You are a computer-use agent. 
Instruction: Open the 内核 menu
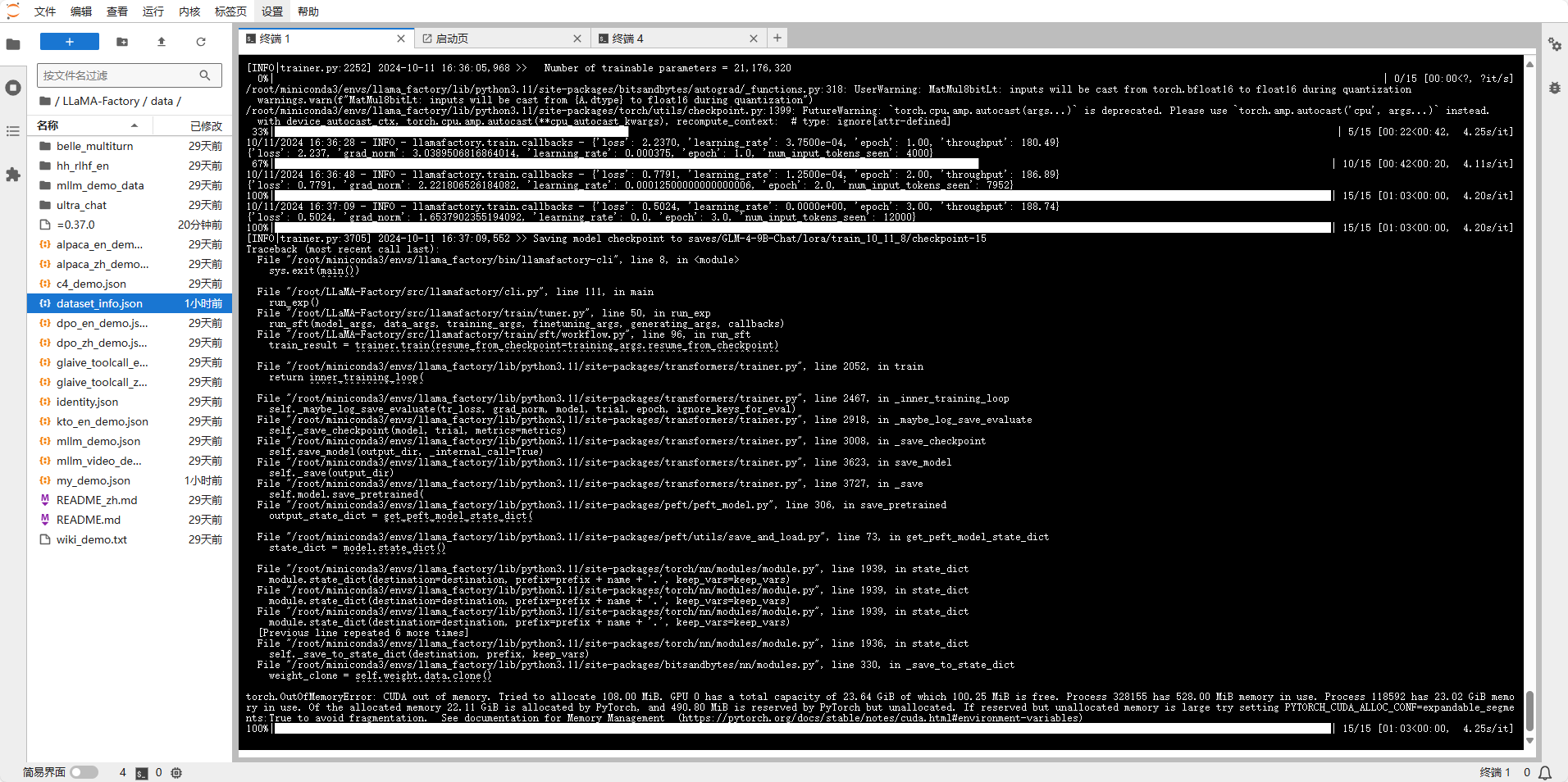[189, 11]
